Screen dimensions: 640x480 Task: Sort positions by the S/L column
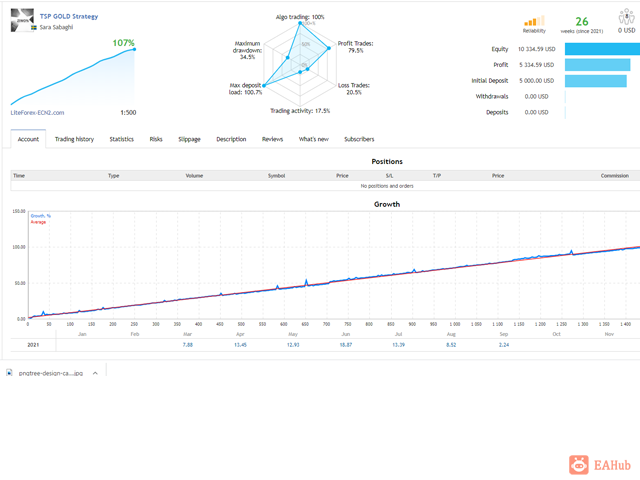coord(389,176)
